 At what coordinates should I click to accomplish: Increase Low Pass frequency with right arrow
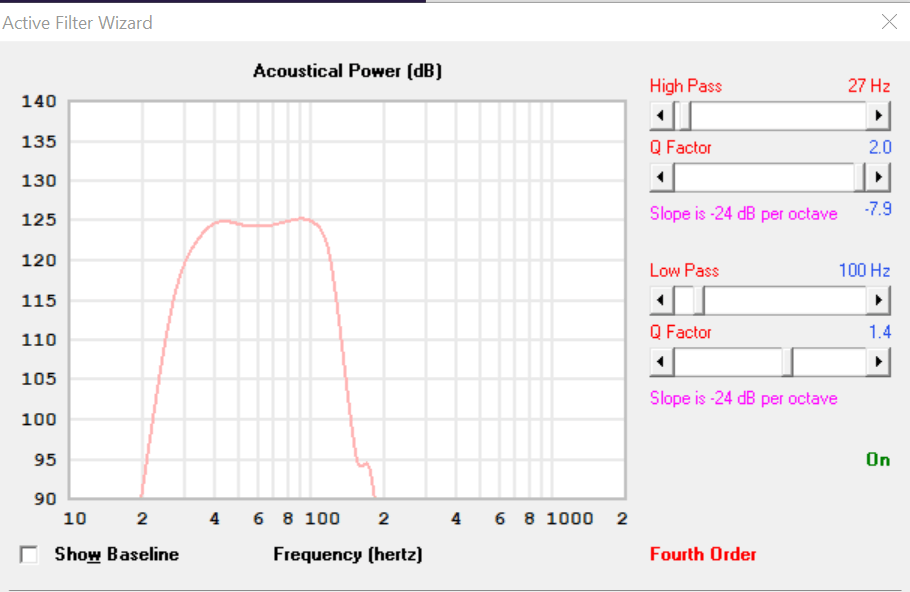pyautogui.click(x=878, y=300)
